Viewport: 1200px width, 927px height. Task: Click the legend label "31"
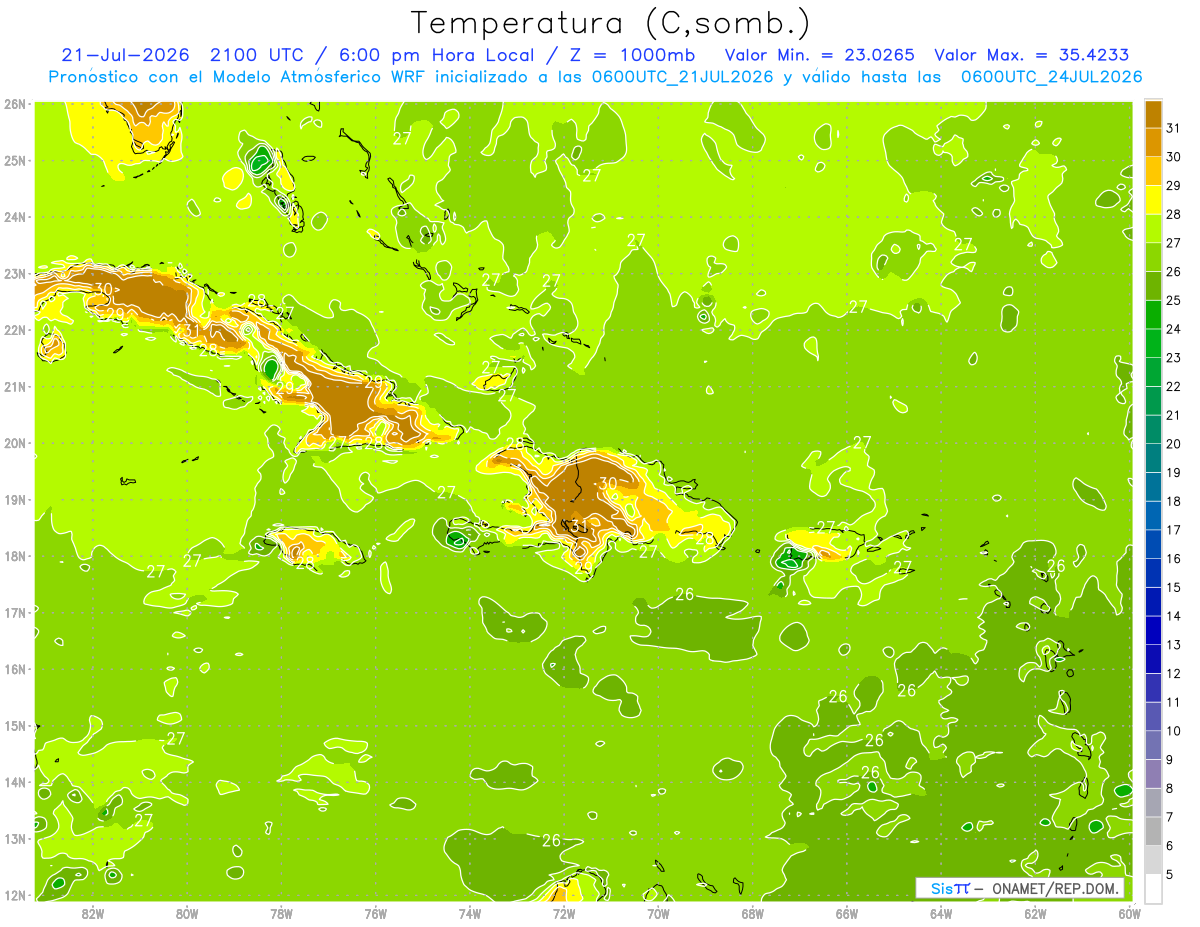1173,129
